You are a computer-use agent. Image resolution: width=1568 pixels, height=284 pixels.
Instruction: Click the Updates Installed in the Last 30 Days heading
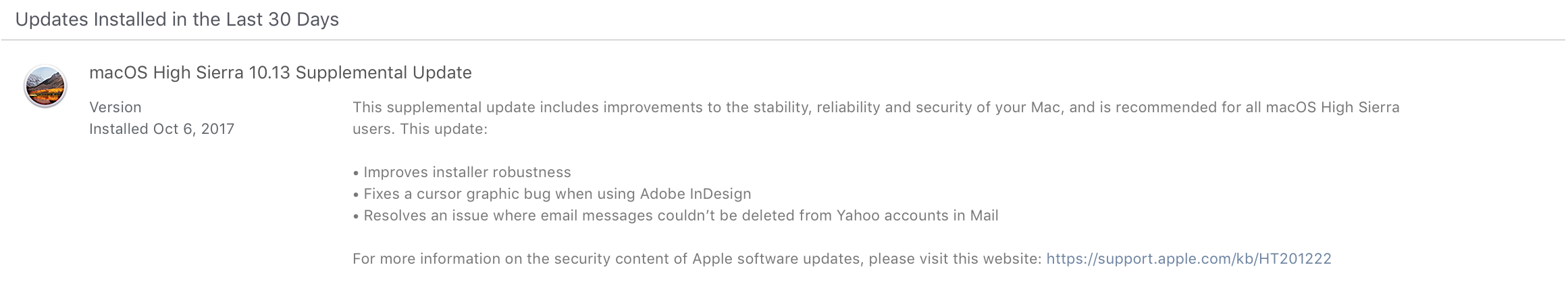177,20
